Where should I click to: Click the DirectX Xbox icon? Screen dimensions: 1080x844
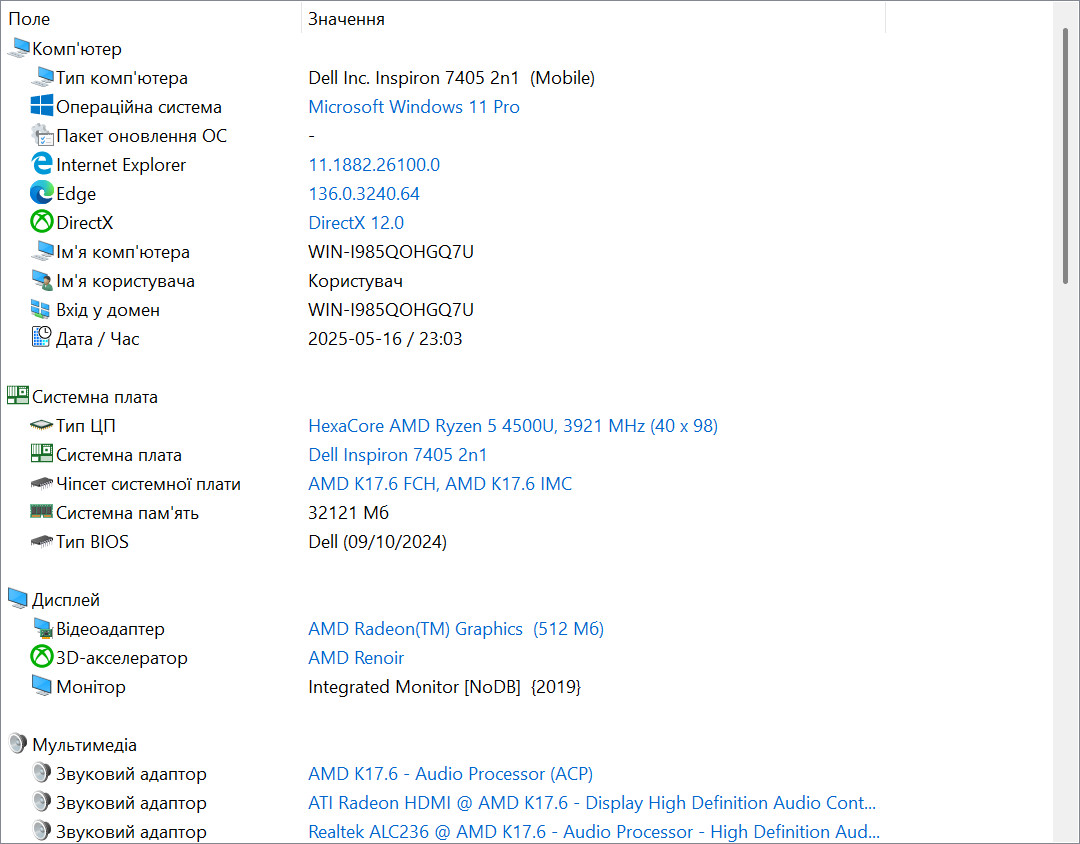point(42,222)
